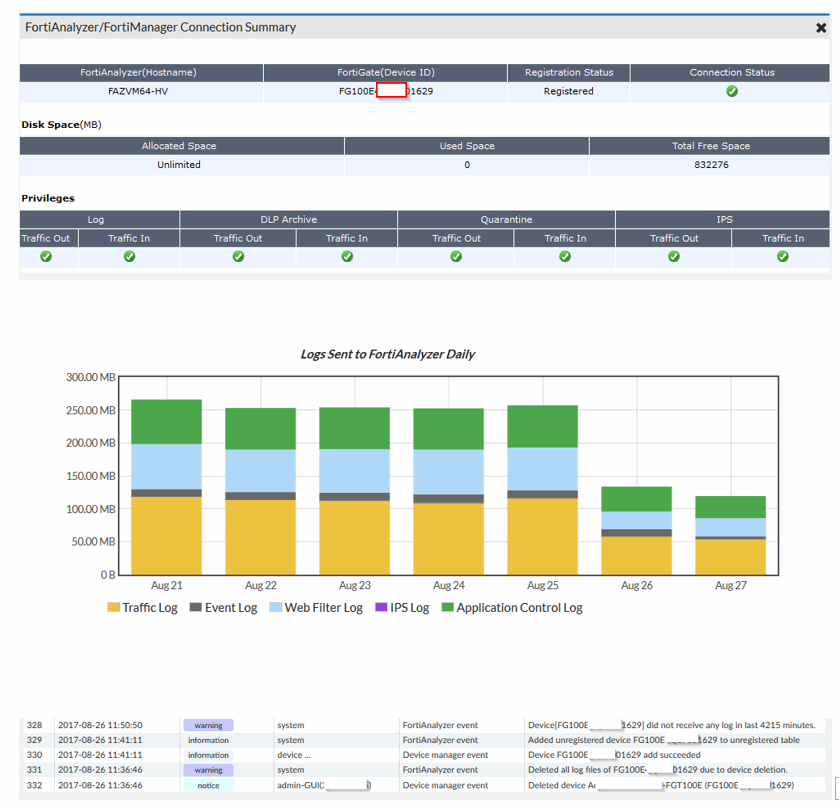Select FAZVM64-HV hostname cell
839x807 pixels.
139,91
